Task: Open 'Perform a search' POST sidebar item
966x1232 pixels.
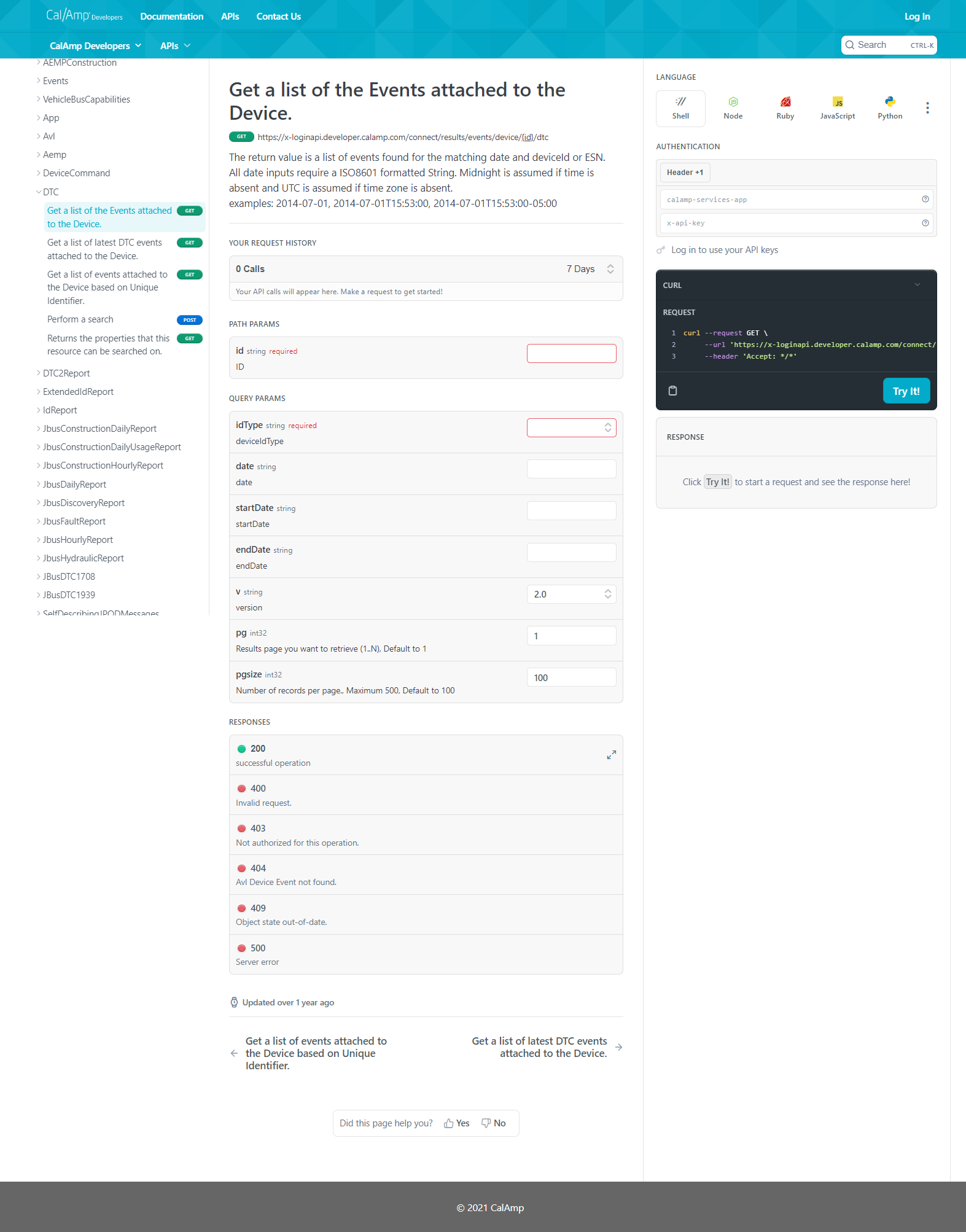Action: [x=125, y=319]
